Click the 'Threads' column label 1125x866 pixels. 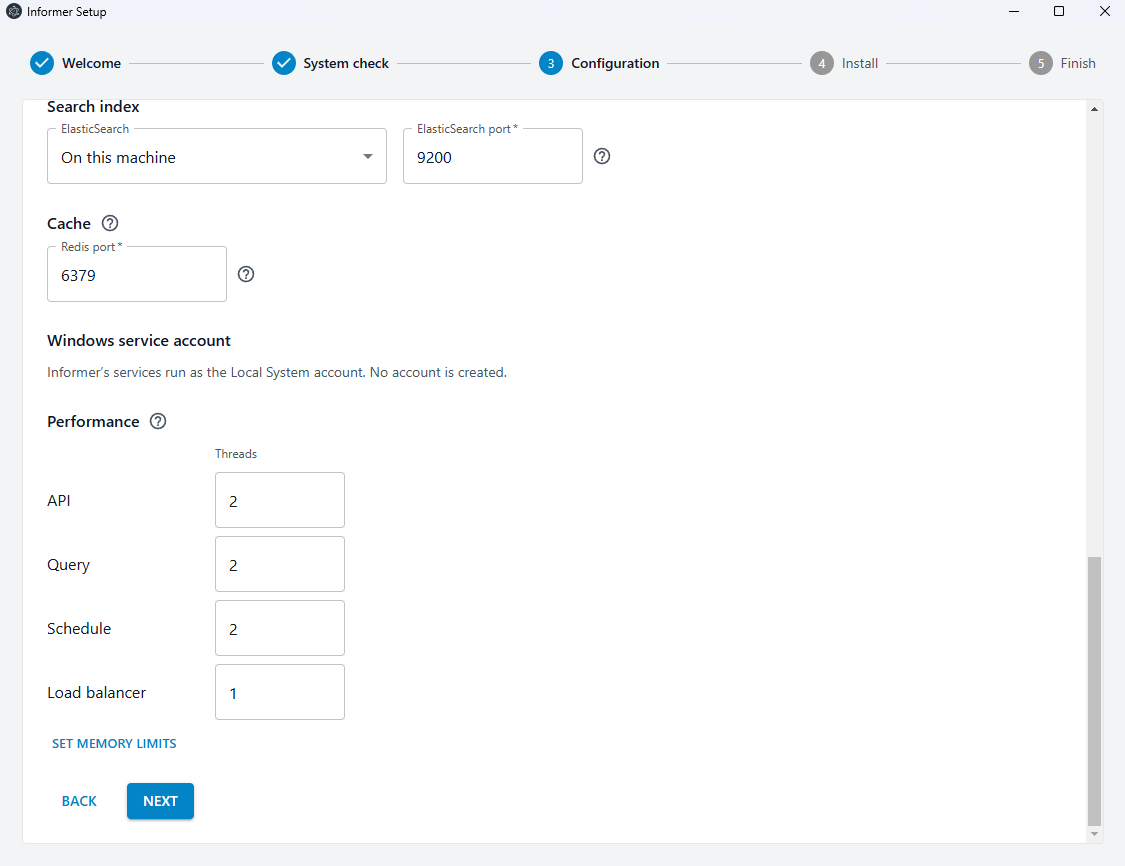point(236,453)
